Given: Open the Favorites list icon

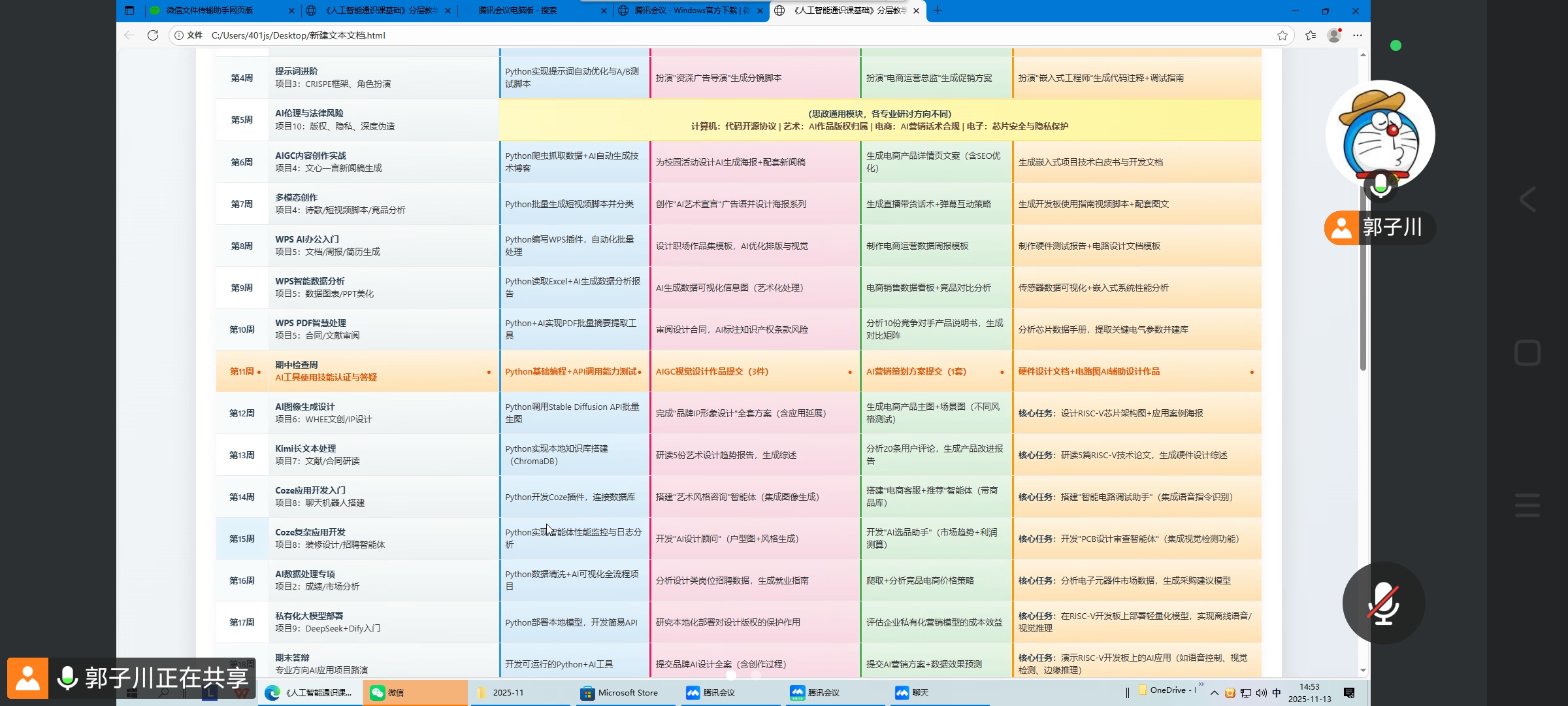Looking at the screenshot, I should tap(1310, 35).
